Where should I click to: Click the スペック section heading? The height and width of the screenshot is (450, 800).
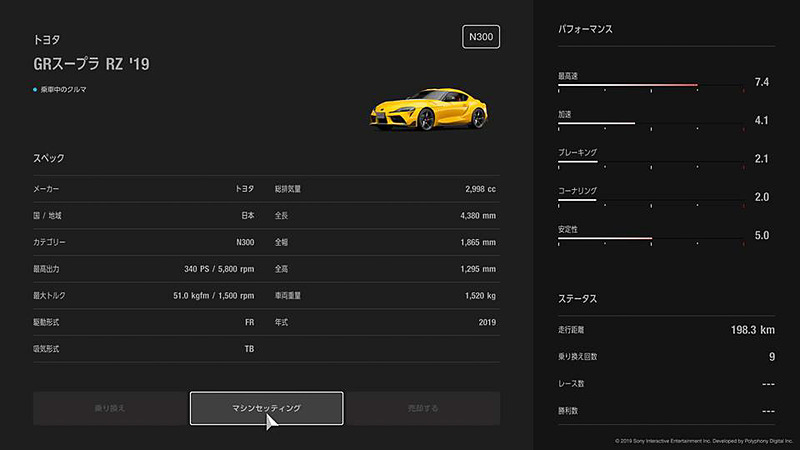(x=49, y=158)
